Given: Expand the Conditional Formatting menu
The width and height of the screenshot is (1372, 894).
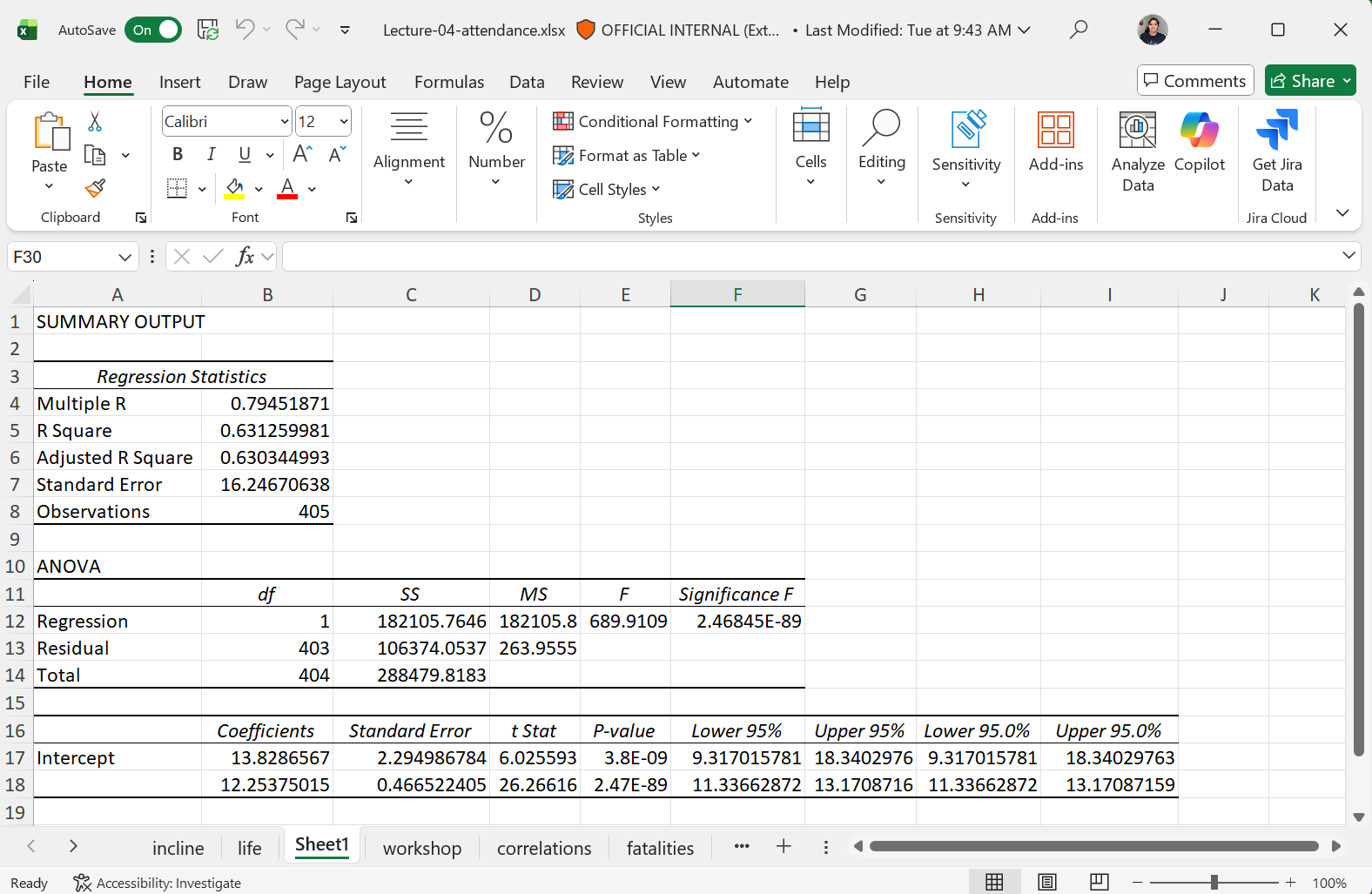Looking at the screenshot, I should 653,122.
